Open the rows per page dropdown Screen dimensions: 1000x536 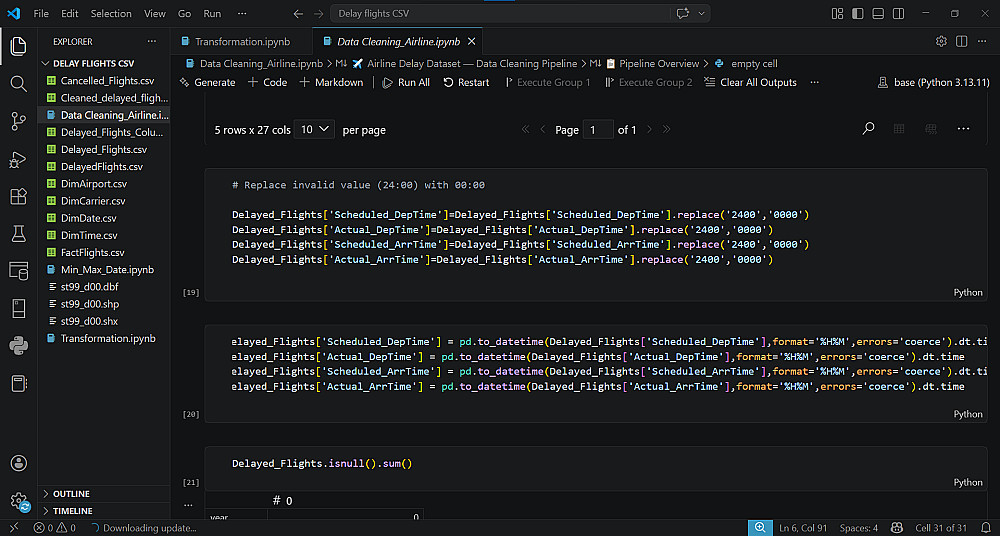313,130
